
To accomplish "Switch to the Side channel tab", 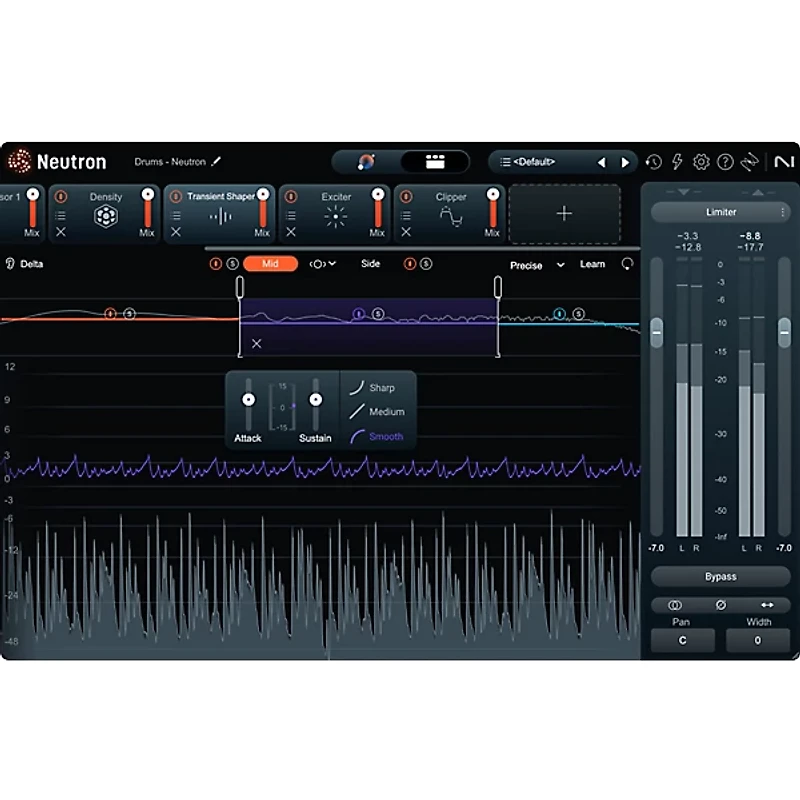I will [x=370, y=265].
